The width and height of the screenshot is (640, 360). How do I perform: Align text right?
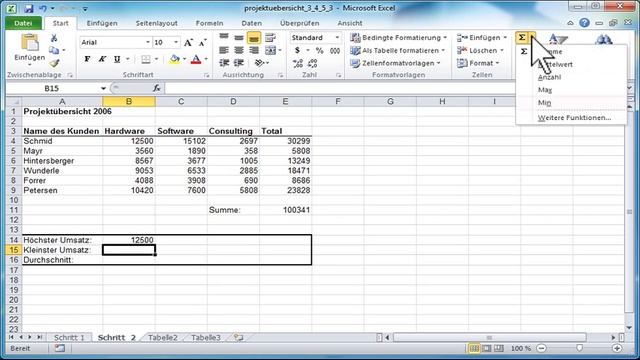tap(253, 51)
